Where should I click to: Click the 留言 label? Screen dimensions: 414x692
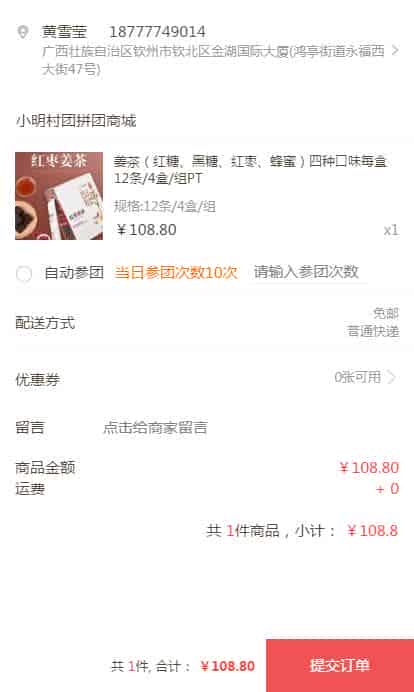pos(30,427)
